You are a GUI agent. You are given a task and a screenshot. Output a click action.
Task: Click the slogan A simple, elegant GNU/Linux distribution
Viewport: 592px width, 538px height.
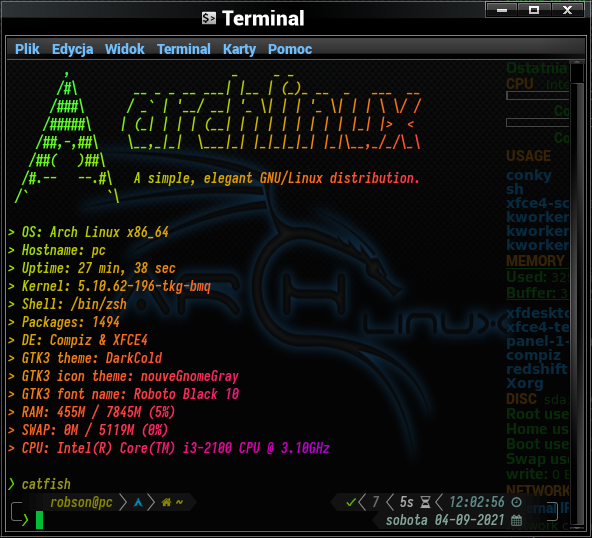pos(277,178)
